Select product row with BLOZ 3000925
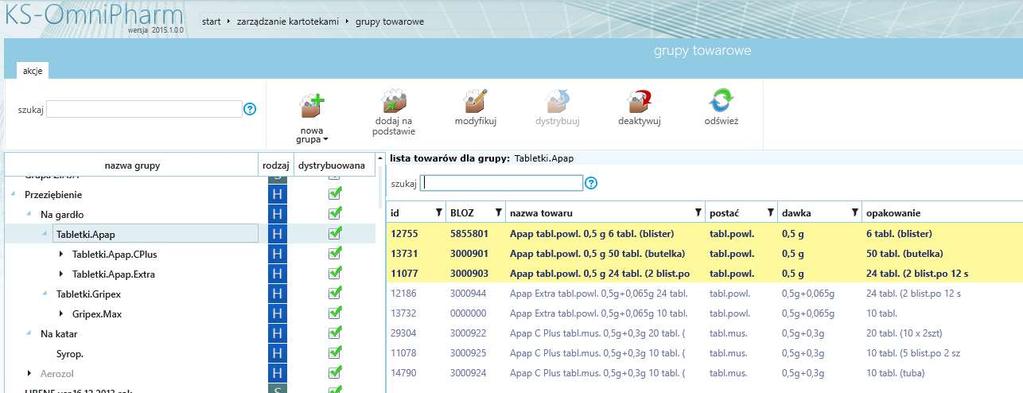1023x393 pixels. pos(705,353)
